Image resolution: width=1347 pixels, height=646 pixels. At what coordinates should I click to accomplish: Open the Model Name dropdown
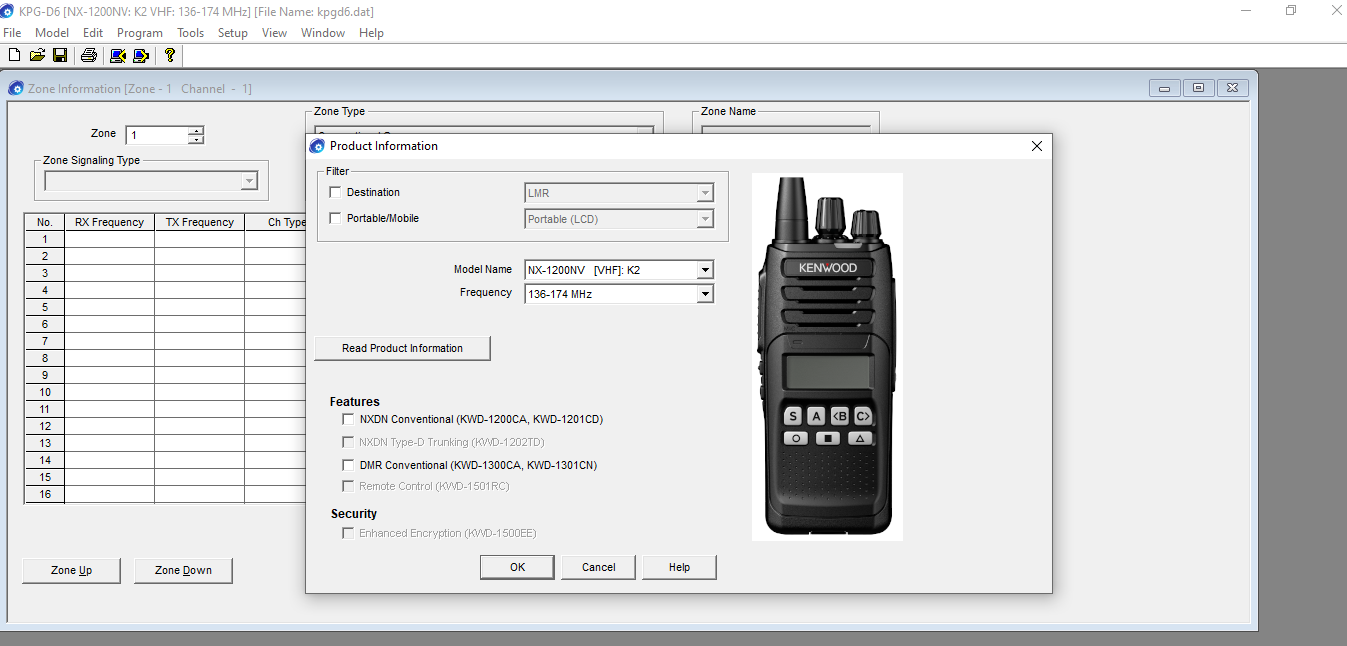tap(705, 270)
